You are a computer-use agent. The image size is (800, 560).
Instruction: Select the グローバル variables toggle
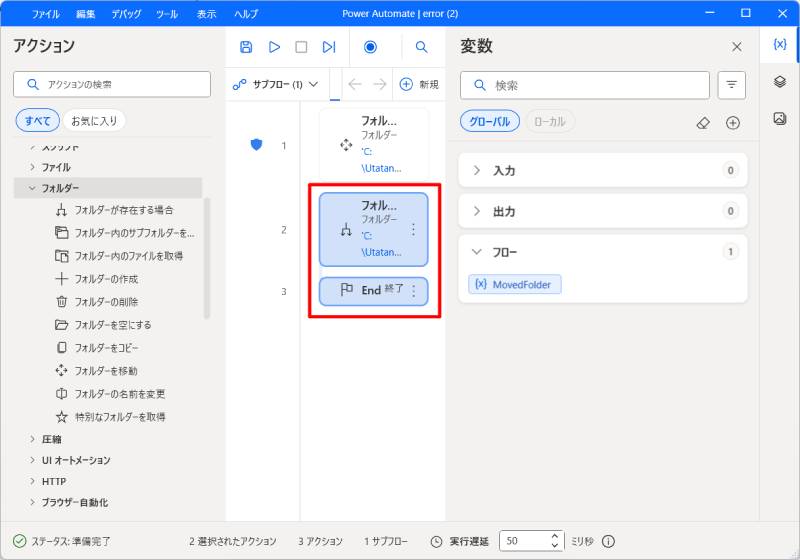pyautogui.click(x=490, y=121)
